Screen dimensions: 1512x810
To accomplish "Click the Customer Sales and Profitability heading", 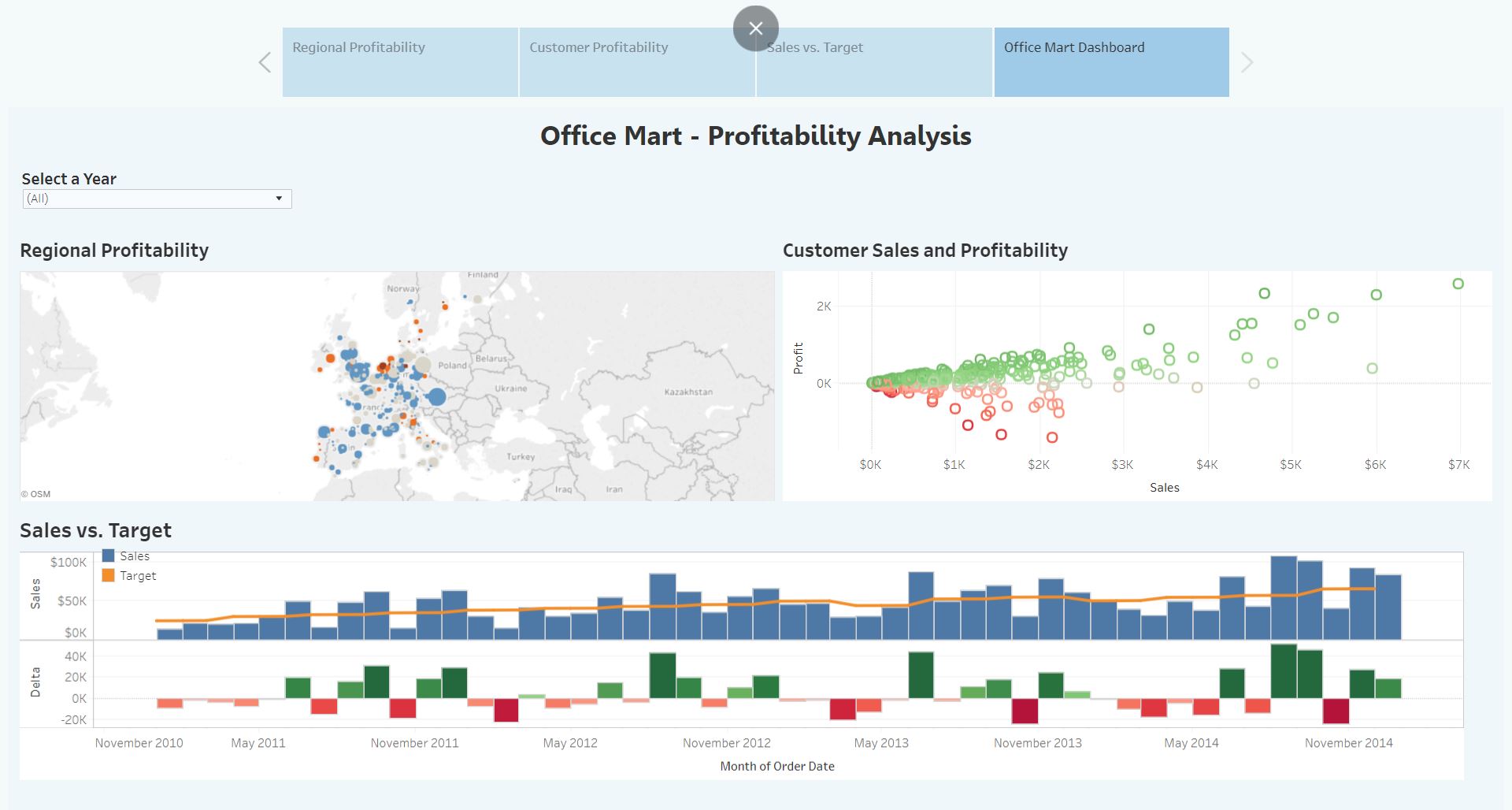I will [925, 251].
